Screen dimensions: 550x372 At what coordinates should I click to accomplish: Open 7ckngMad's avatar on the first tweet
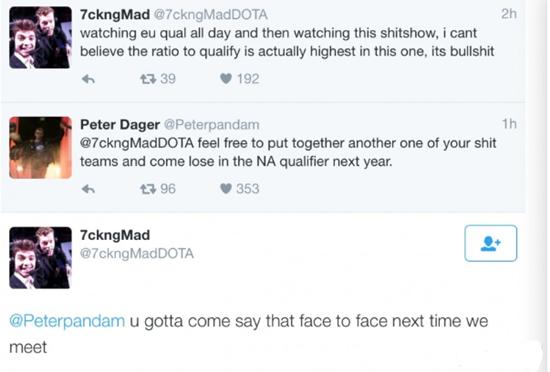(40, 37)
